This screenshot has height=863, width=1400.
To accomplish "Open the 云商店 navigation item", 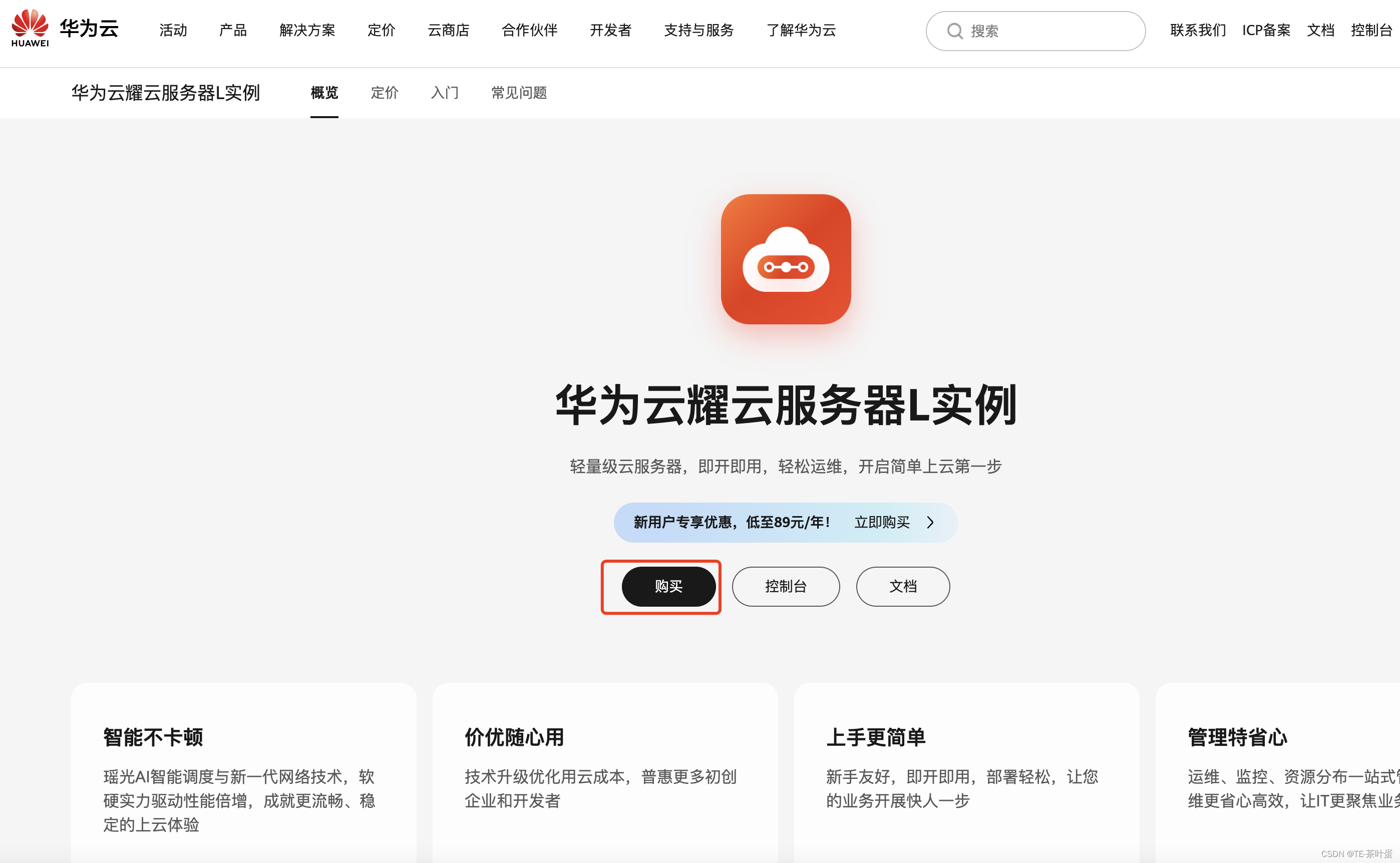I will pyautogui.click(x=449, y=31).
